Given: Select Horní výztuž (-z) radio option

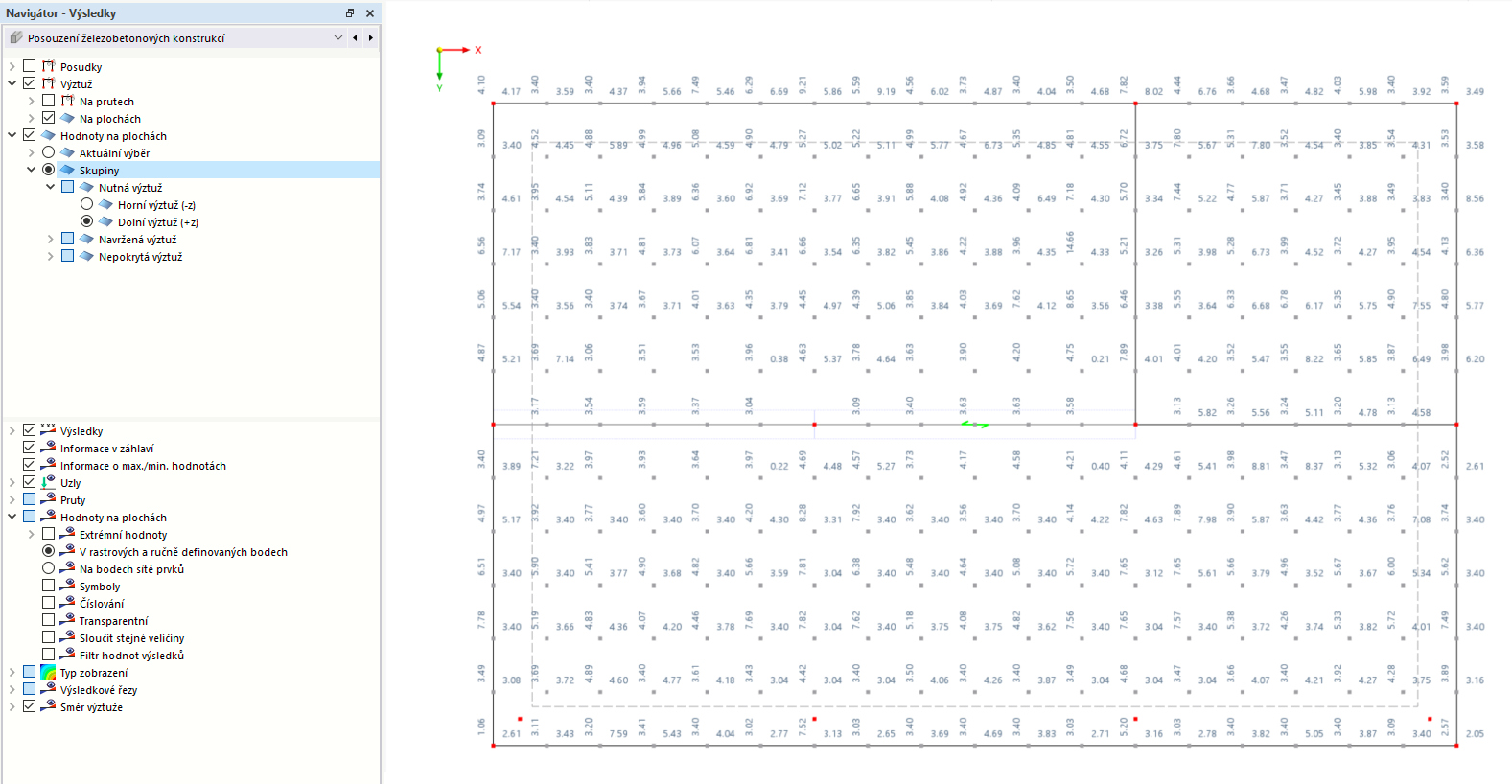Looking at the screenshot, I should click(x=86, y=204).
